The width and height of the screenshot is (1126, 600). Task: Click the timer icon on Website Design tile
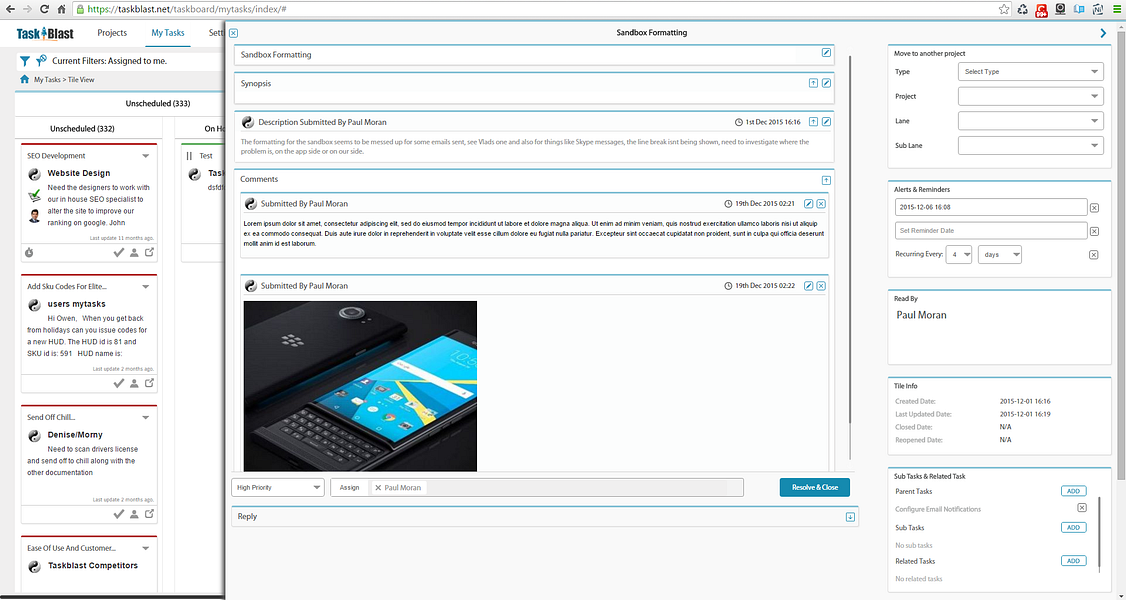[x=29, y=253]
